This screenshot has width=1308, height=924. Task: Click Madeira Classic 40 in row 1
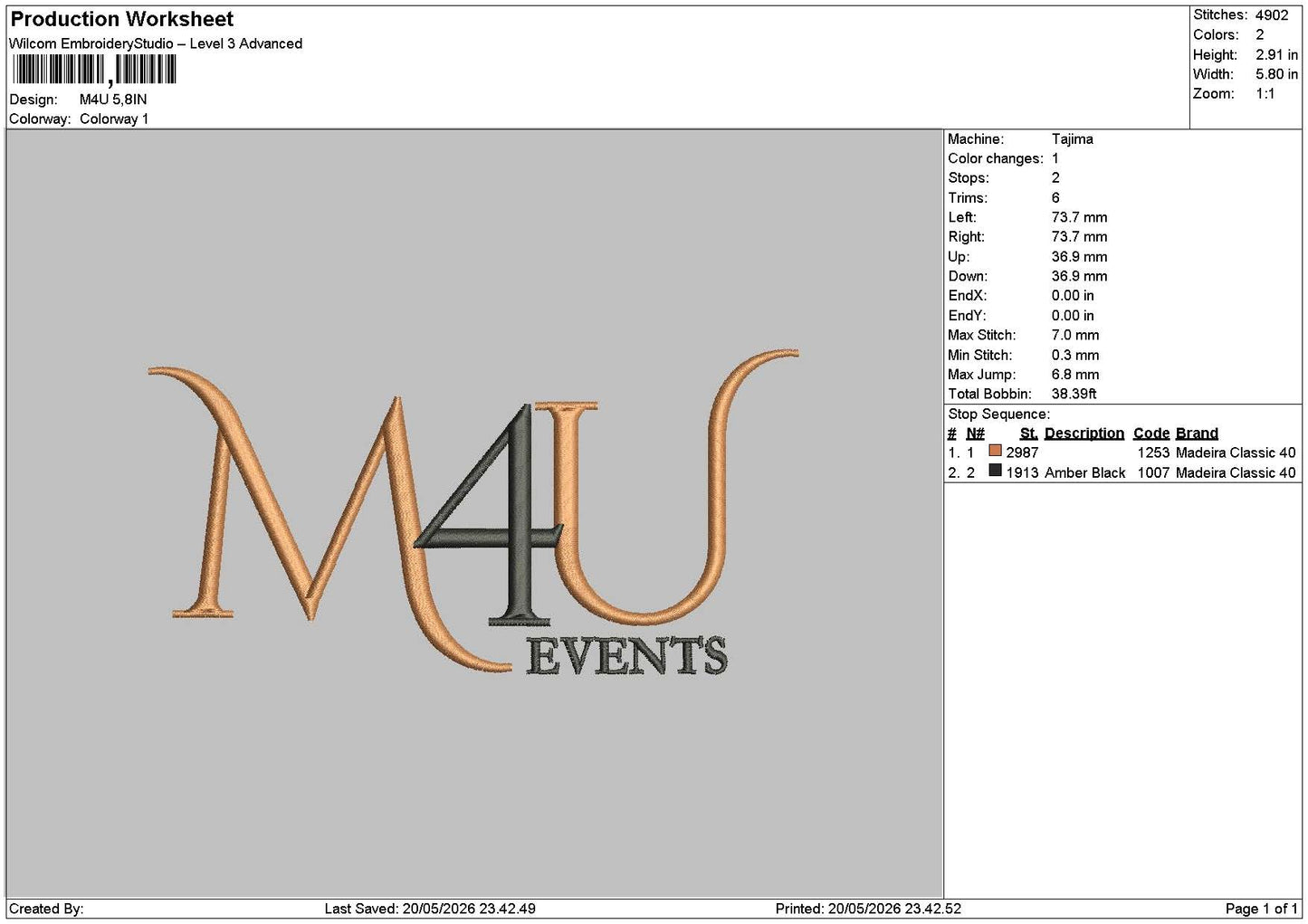click(1236, 452)
